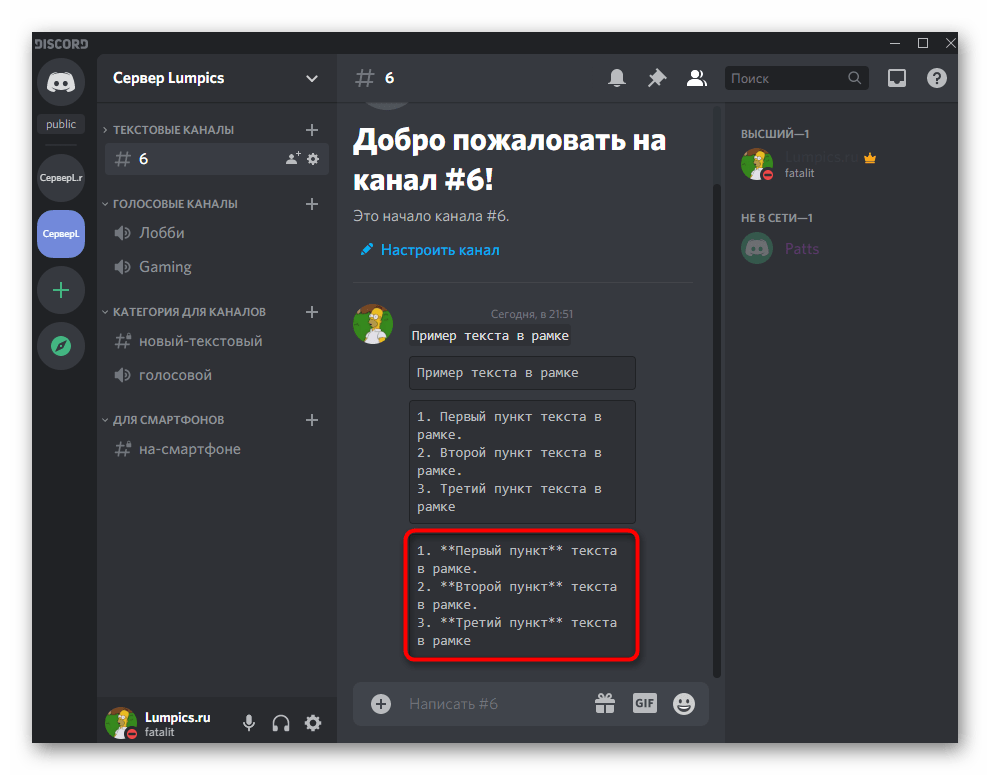Collapse the ГОЛОСОВЫЕ КАНАЛЫ category
Image resolution: width=990 pixels, height=775 pixels.
point(169,203)
